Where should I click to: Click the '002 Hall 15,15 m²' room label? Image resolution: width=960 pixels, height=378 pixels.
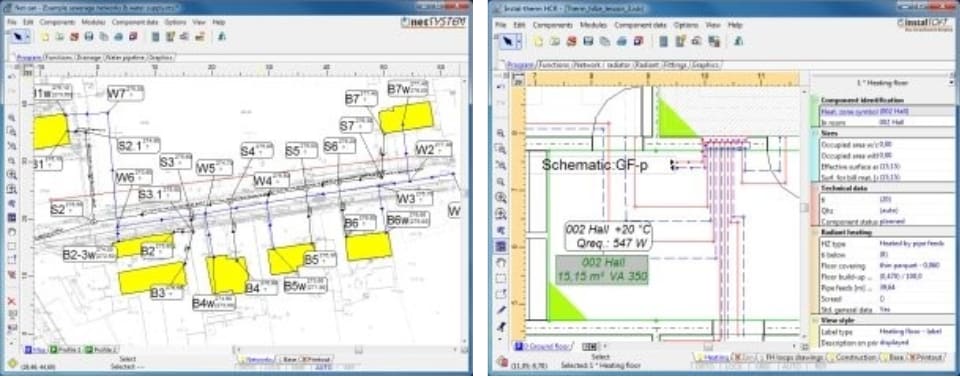[602, 270]
